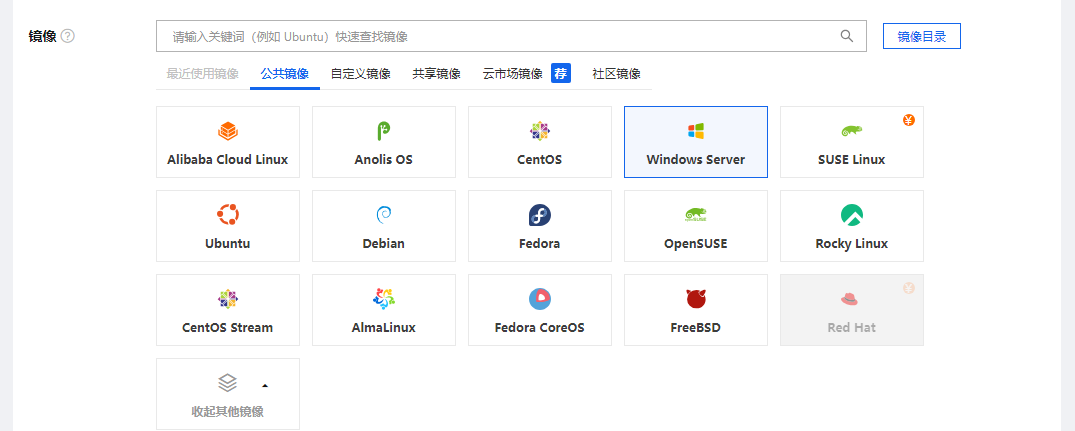Open the 共享镜像 tab
Viewport: 1075px width, 431px height.
pyautogui.click(x=436, y=74)
